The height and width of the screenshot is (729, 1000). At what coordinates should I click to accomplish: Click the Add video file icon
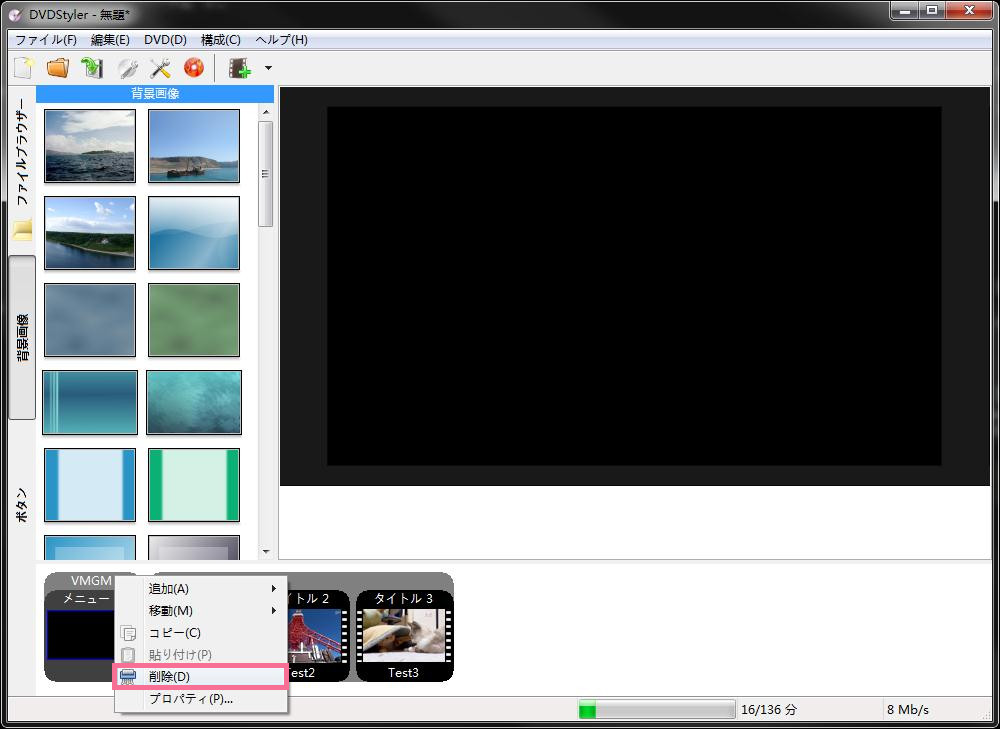239,68
